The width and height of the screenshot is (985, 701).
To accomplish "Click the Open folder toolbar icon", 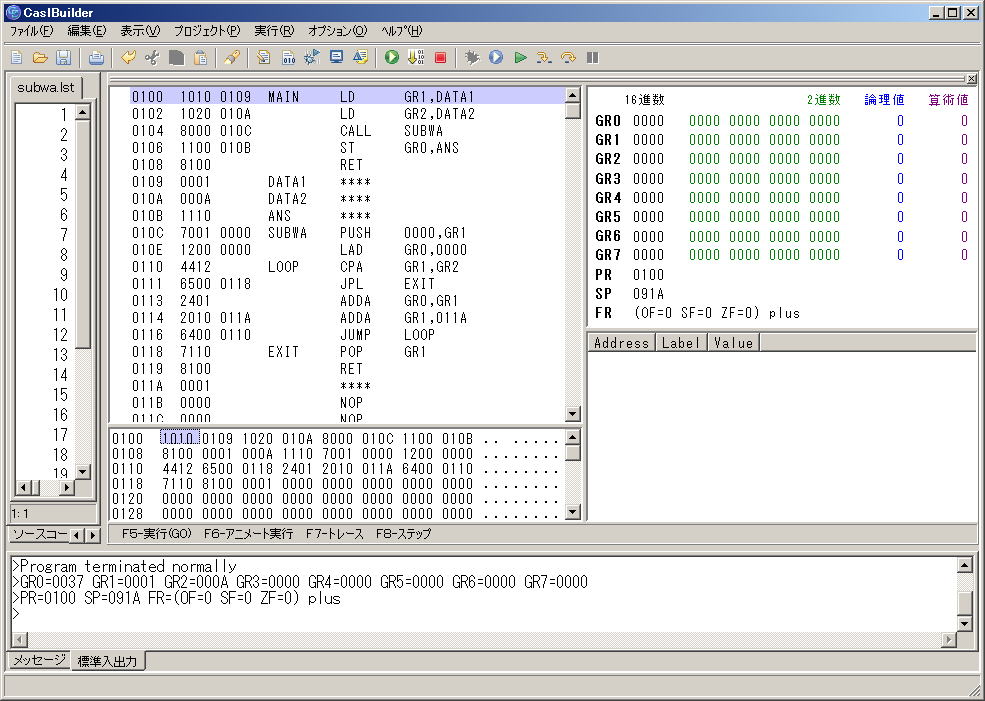I will [x=40, y=58].
